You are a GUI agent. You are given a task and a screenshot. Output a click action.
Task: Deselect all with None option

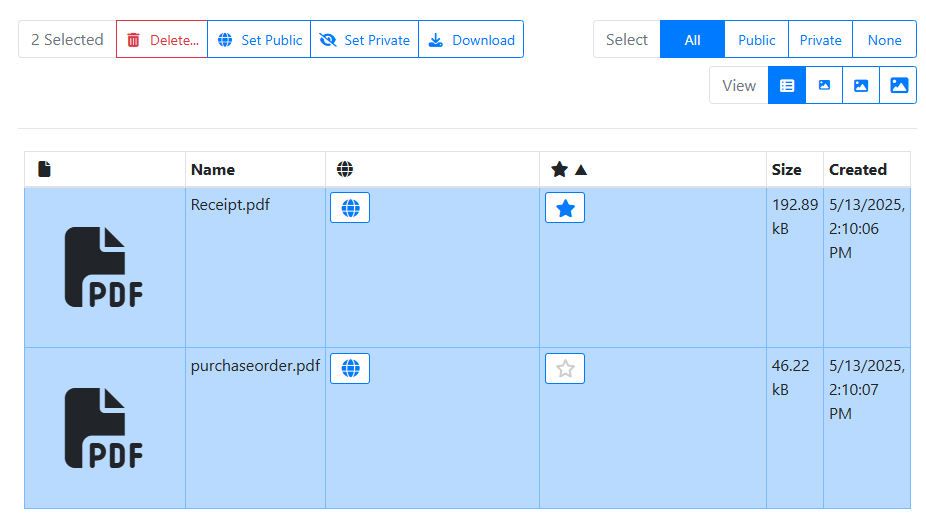(x=884, y=40)
